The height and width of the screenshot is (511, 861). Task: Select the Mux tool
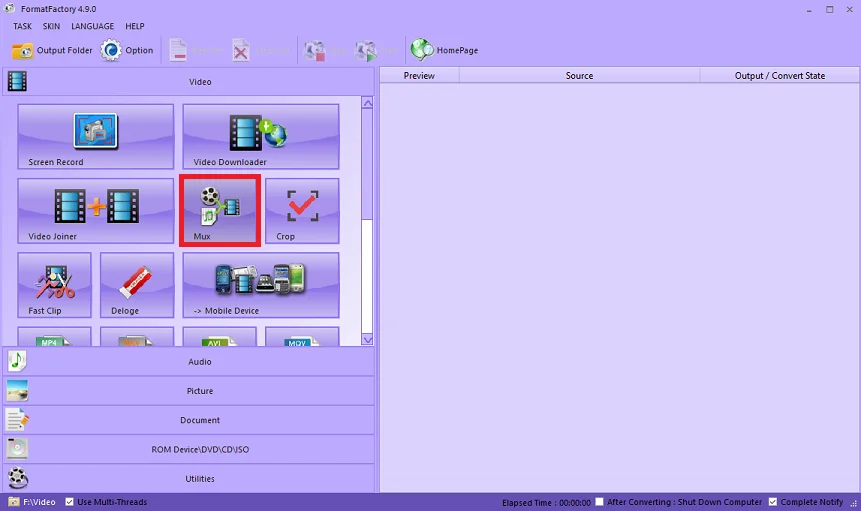220,211
